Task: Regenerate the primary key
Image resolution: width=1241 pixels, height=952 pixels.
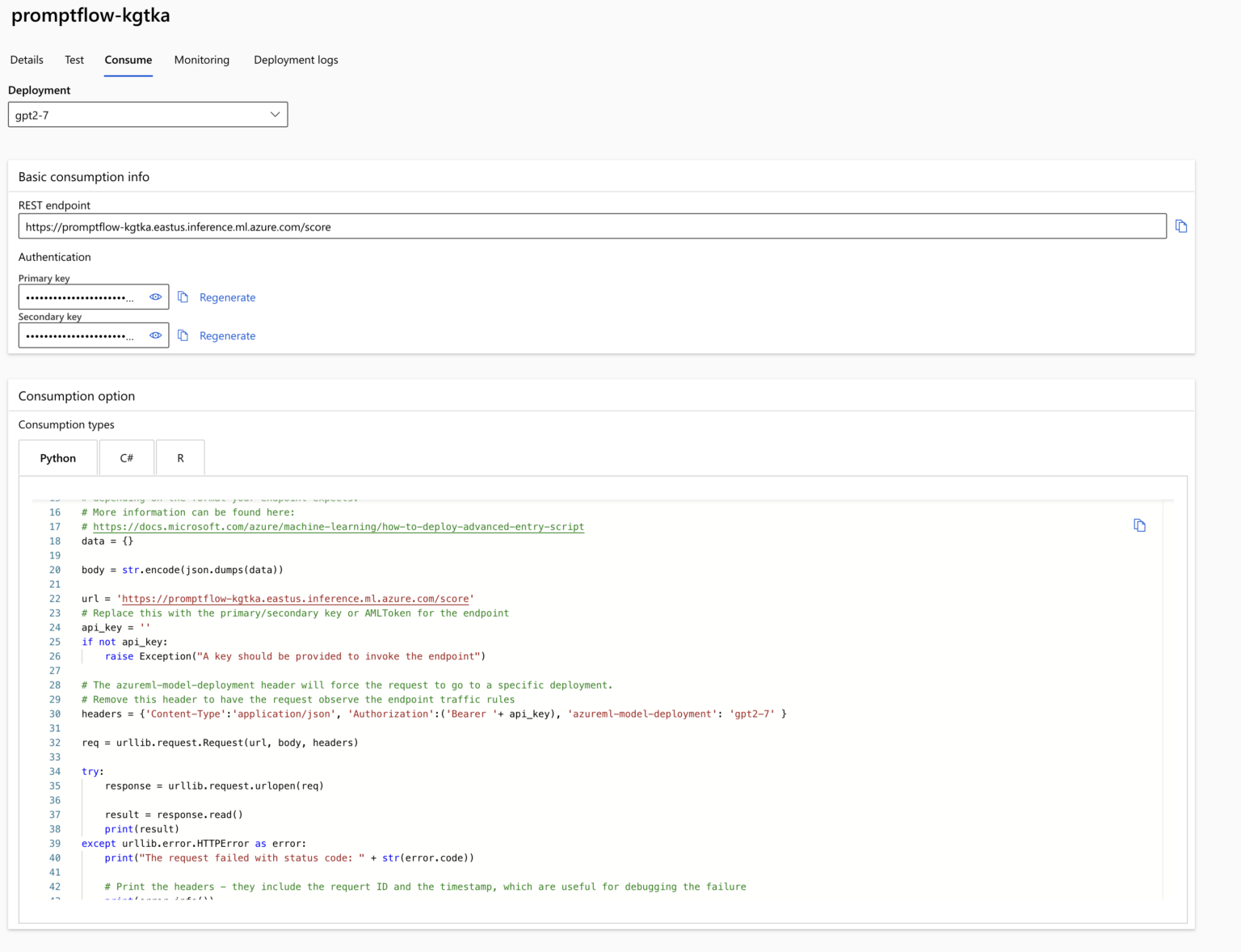Action: (227, 297)
